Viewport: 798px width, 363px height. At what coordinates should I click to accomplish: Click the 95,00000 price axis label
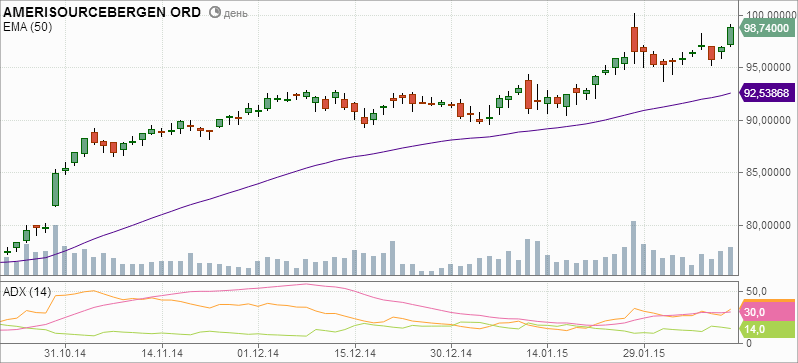pos(768,67)
